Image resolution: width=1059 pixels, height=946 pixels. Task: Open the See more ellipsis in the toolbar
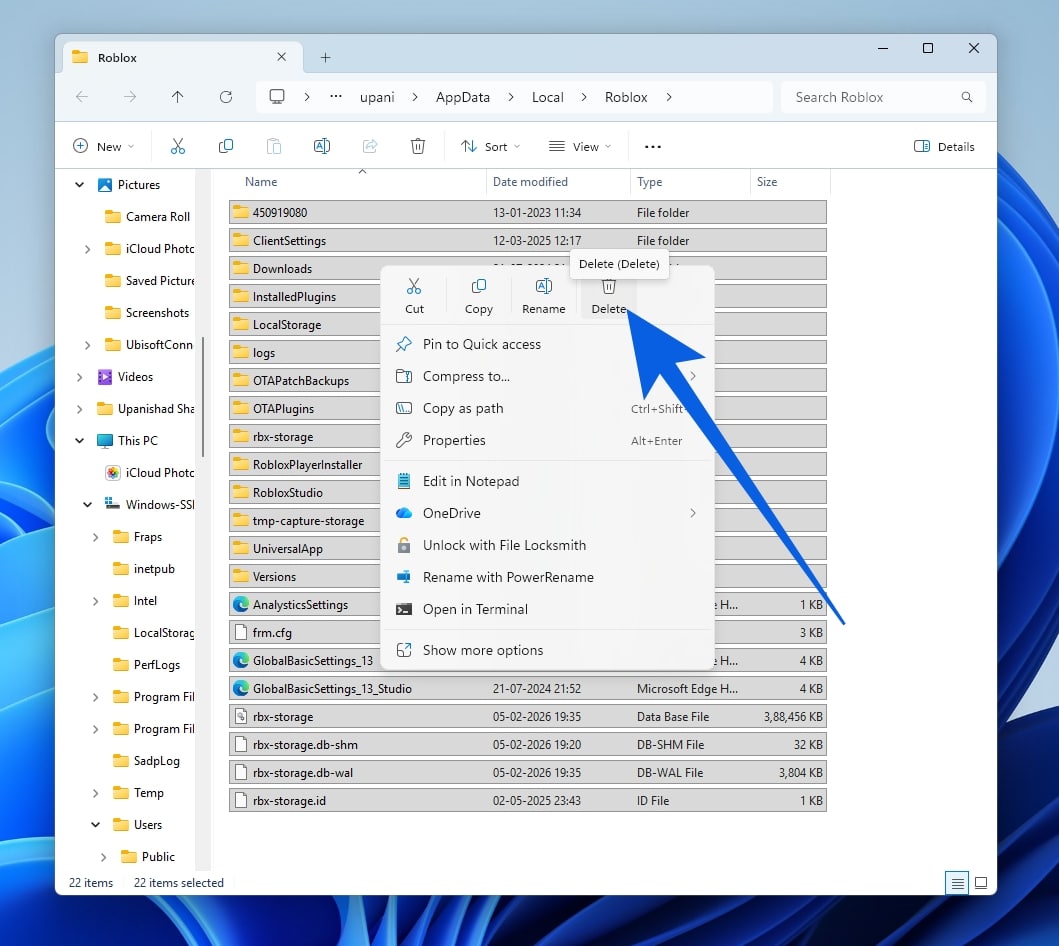pyautogui.click(x=652, y=146)
